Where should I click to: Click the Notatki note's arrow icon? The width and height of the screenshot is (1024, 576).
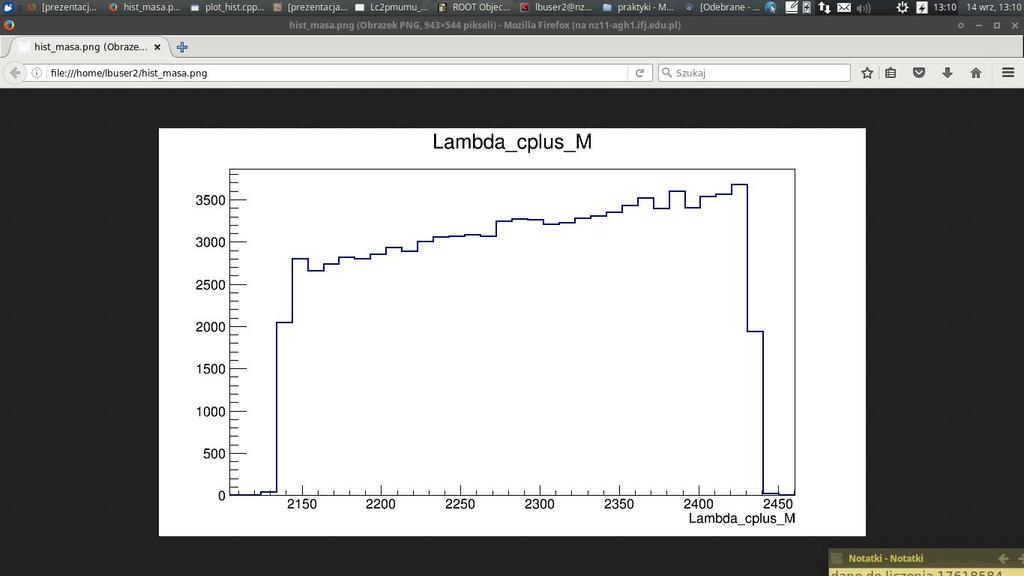(x=1004, y=558)
